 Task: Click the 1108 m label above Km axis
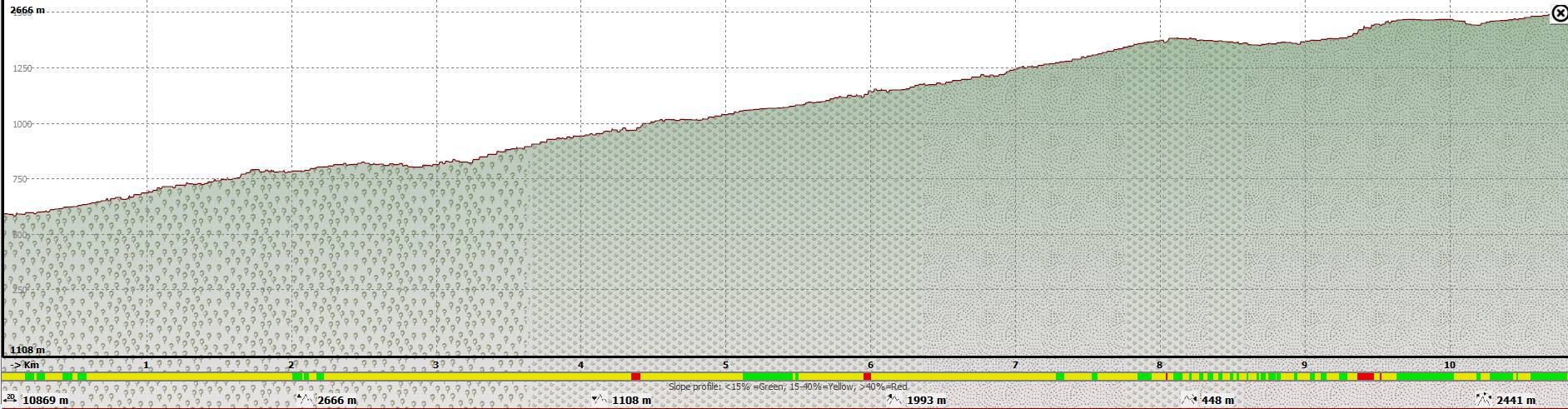[27, 351]
